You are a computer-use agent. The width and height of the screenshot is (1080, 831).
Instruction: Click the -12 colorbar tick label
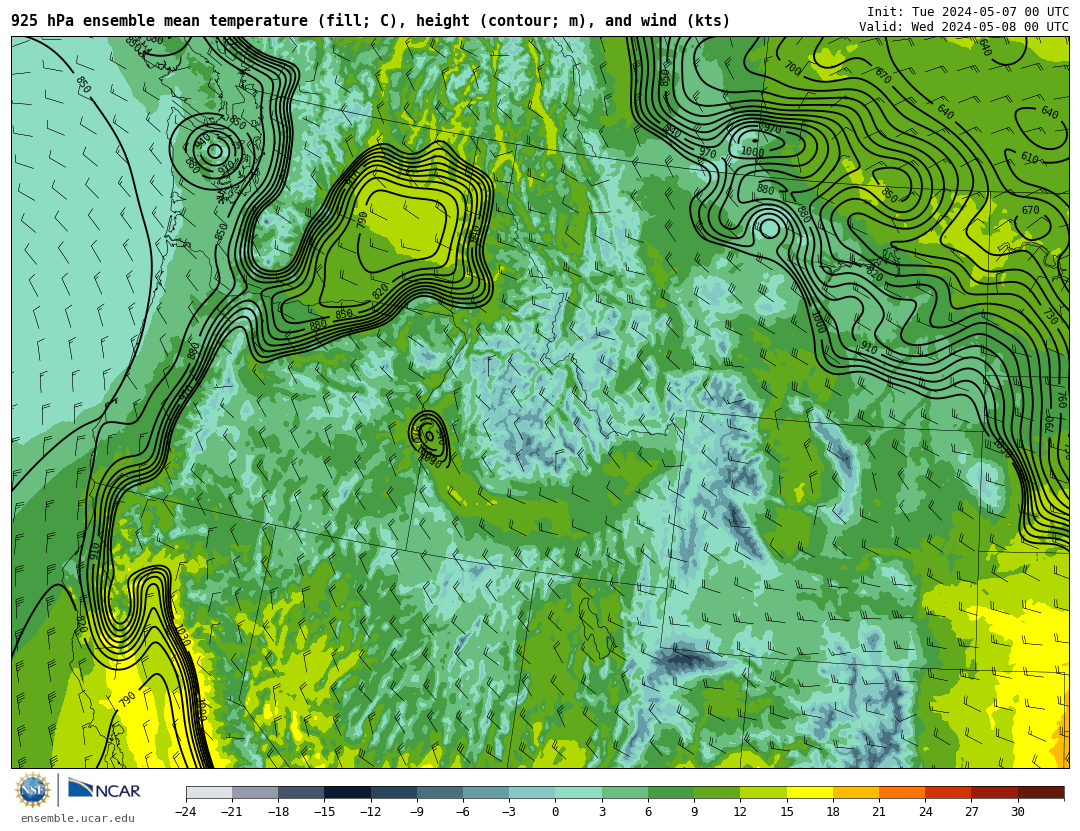click(x=370, y=812)
